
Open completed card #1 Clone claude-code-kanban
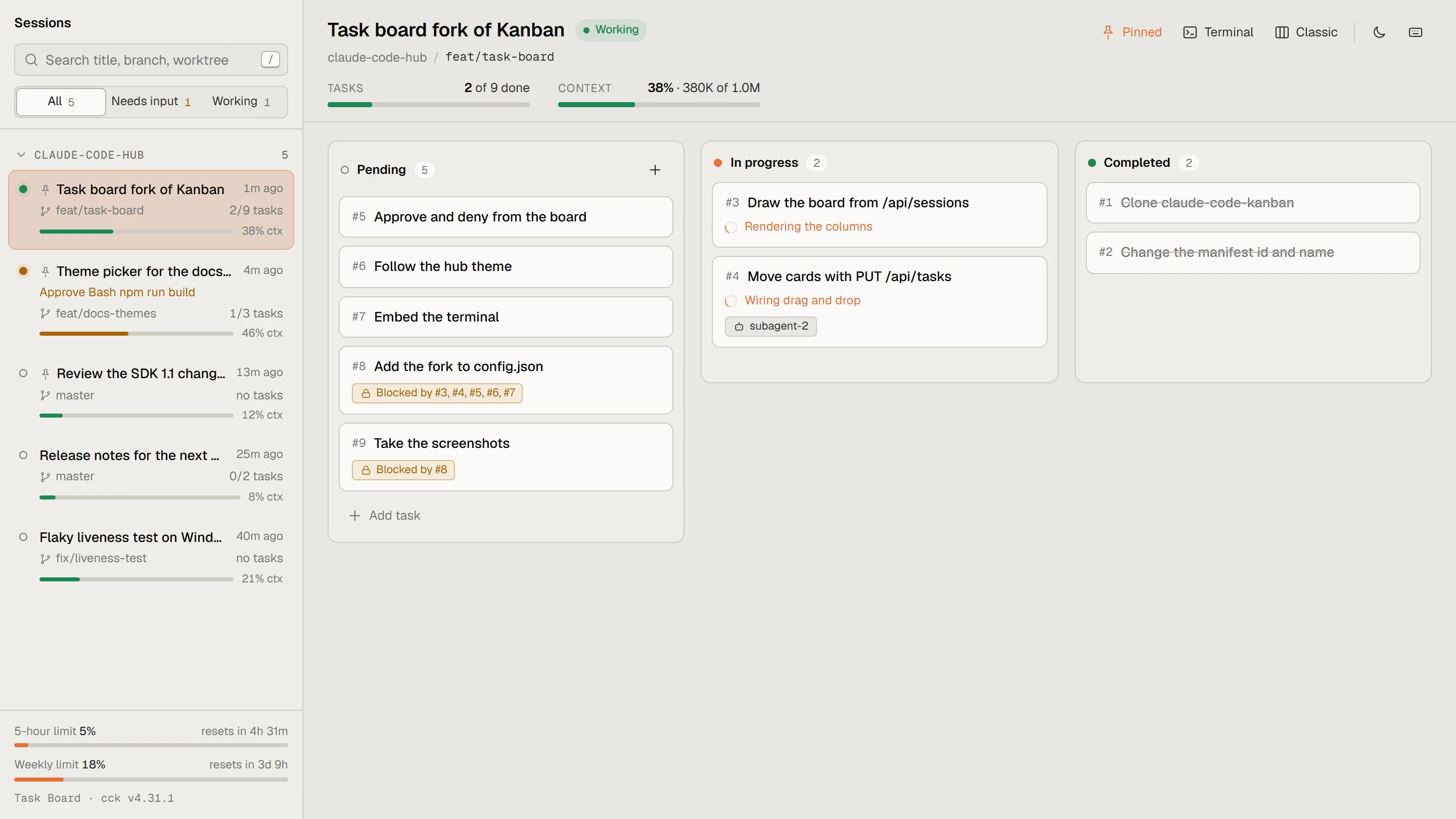(1253, 203)
